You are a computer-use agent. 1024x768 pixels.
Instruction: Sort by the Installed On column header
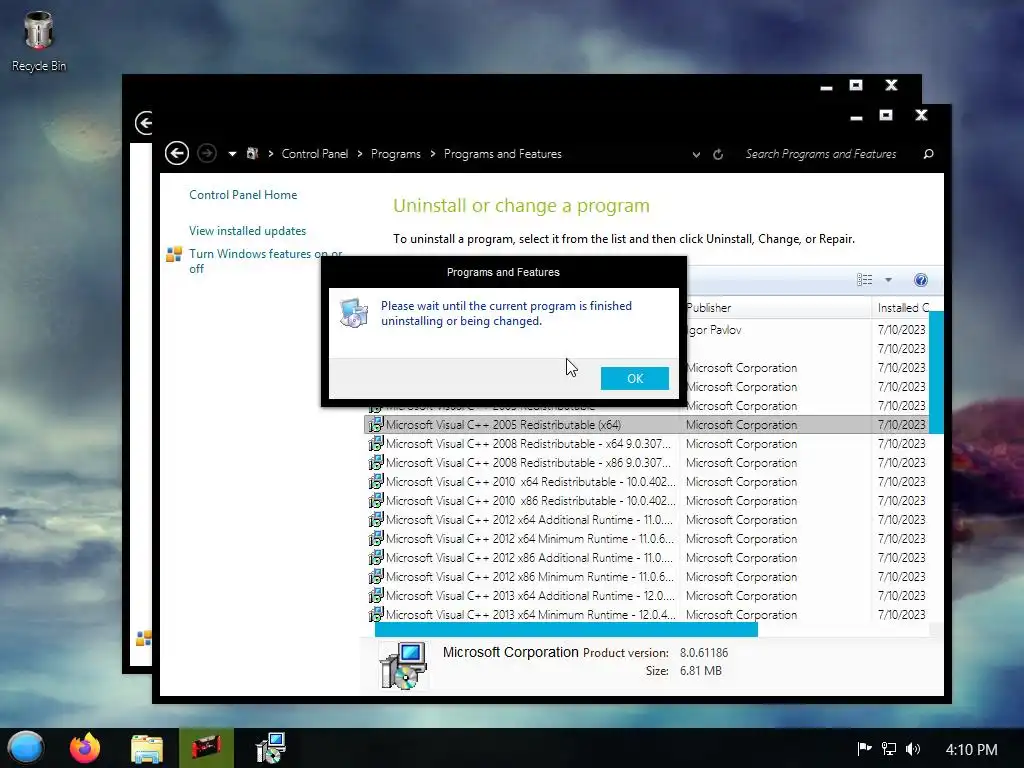click(903, 308)
